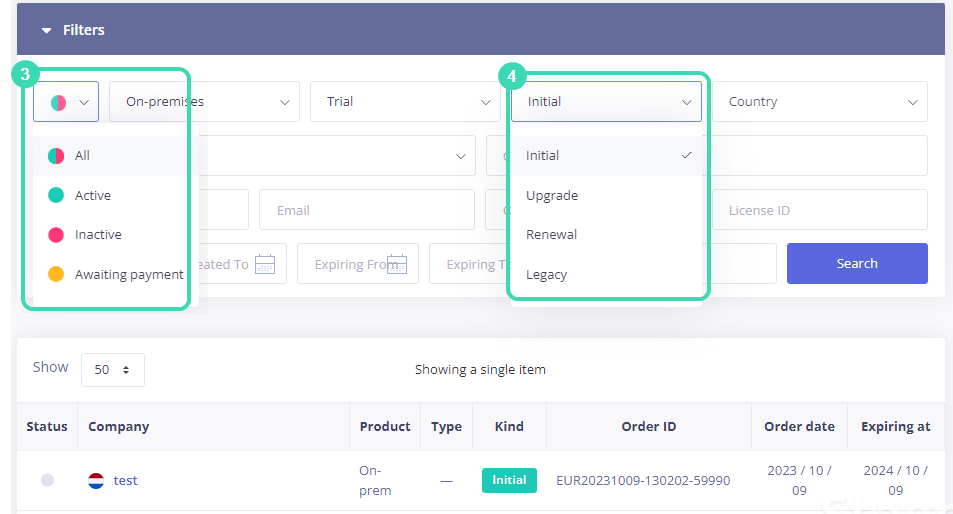Expand the Trial type dropdown
This screenshot has width=953, height=514.
[405, 102]
